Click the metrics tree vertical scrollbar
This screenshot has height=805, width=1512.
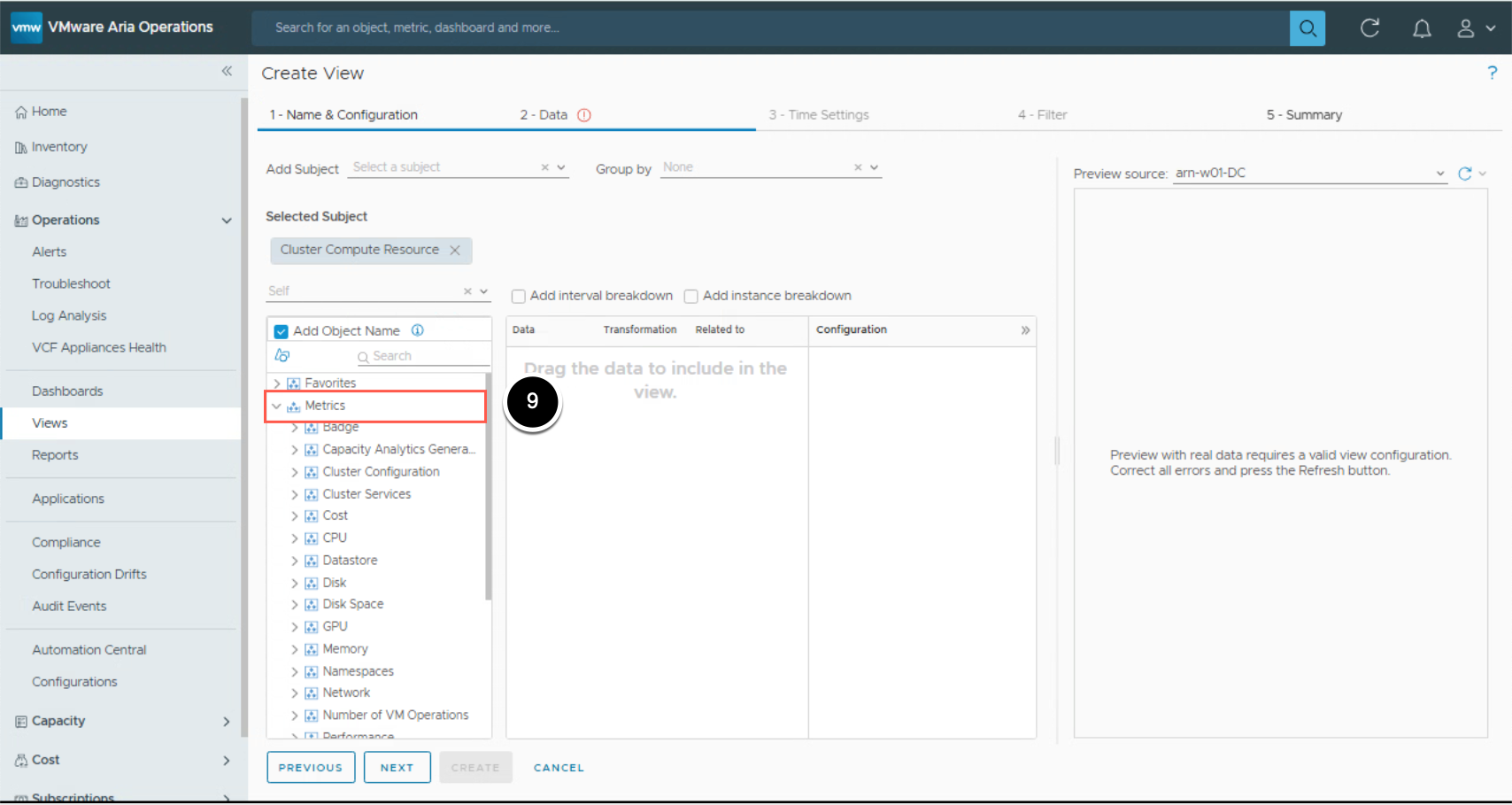click(488, 487)
